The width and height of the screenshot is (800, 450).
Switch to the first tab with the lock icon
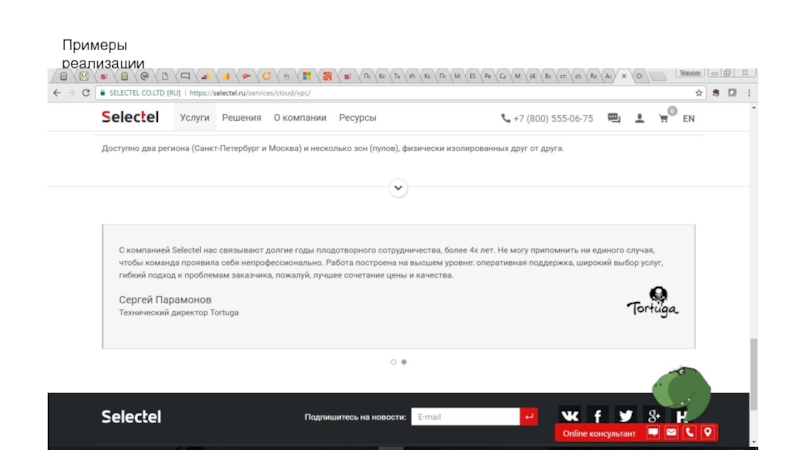pyautogui.click(x=63, y=76)
